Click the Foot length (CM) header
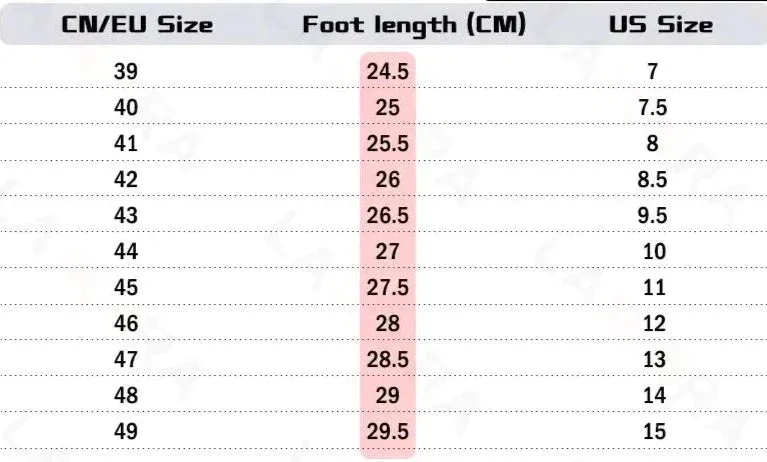 414,25
